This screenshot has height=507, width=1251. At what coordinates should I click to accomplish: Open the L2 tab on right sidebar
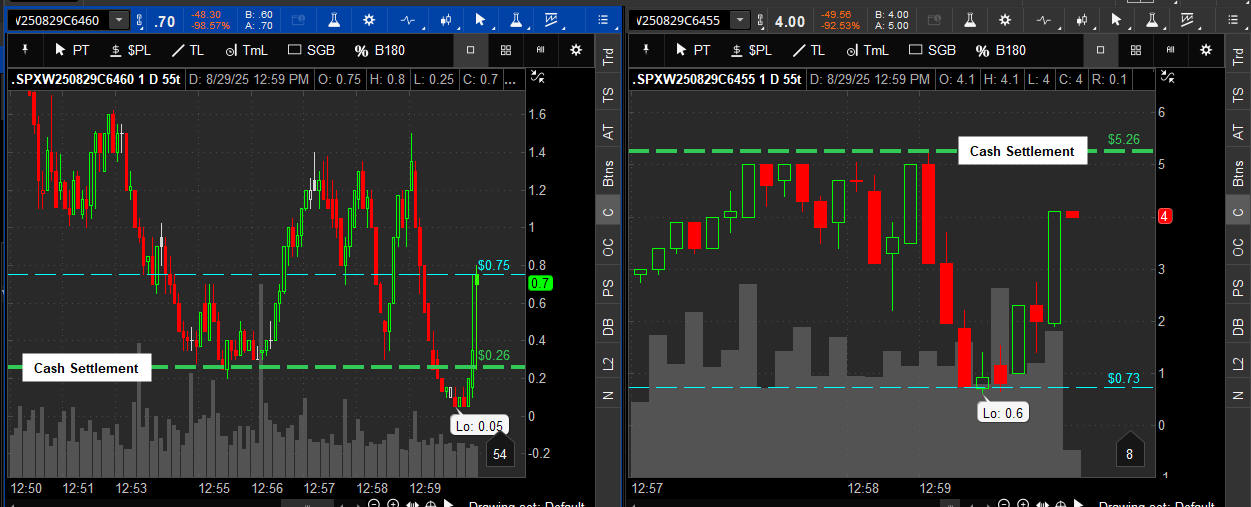tap(1237, 364)
